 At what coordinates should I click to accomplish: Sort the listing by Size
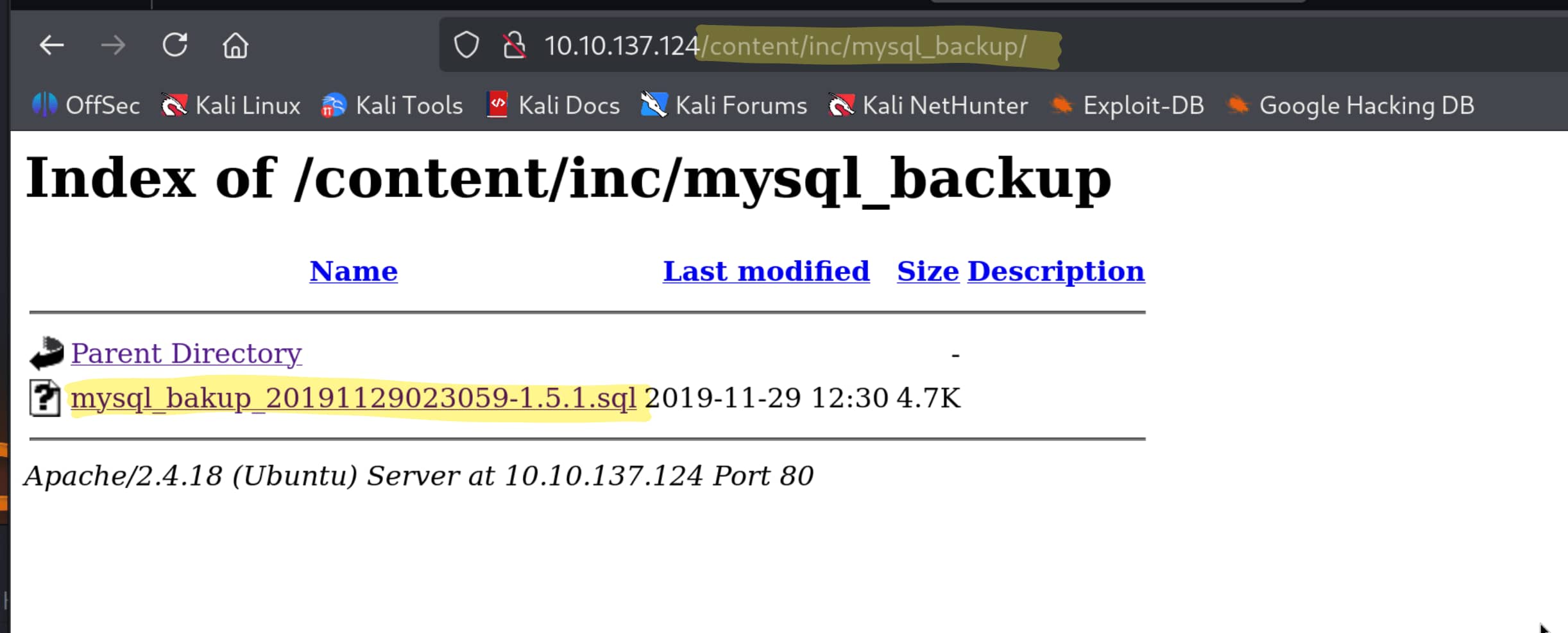coord(928,271)
